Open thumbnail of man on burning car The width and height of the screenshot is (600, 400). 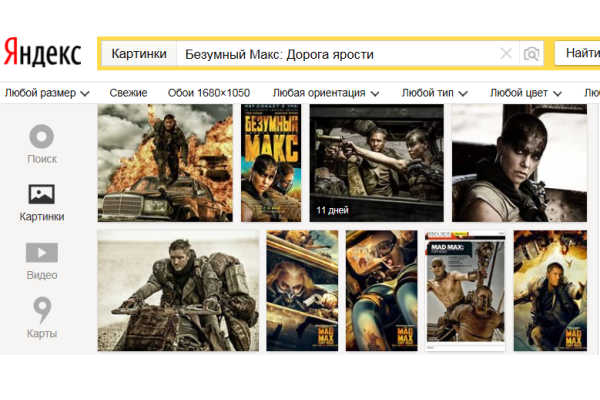point(165,163)
